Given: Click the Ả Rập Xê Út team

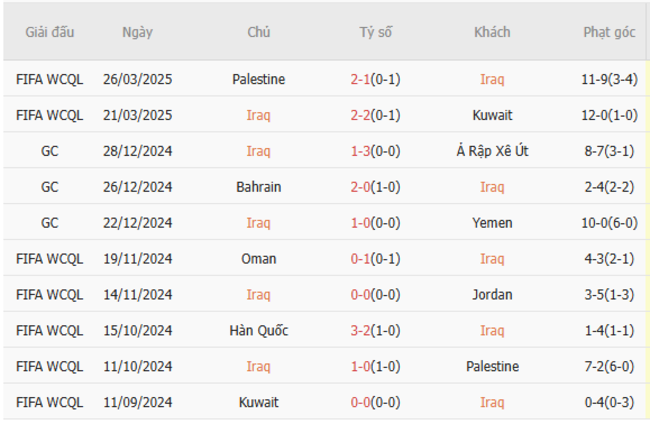Looking at the screenshot, I should (492, 151).
